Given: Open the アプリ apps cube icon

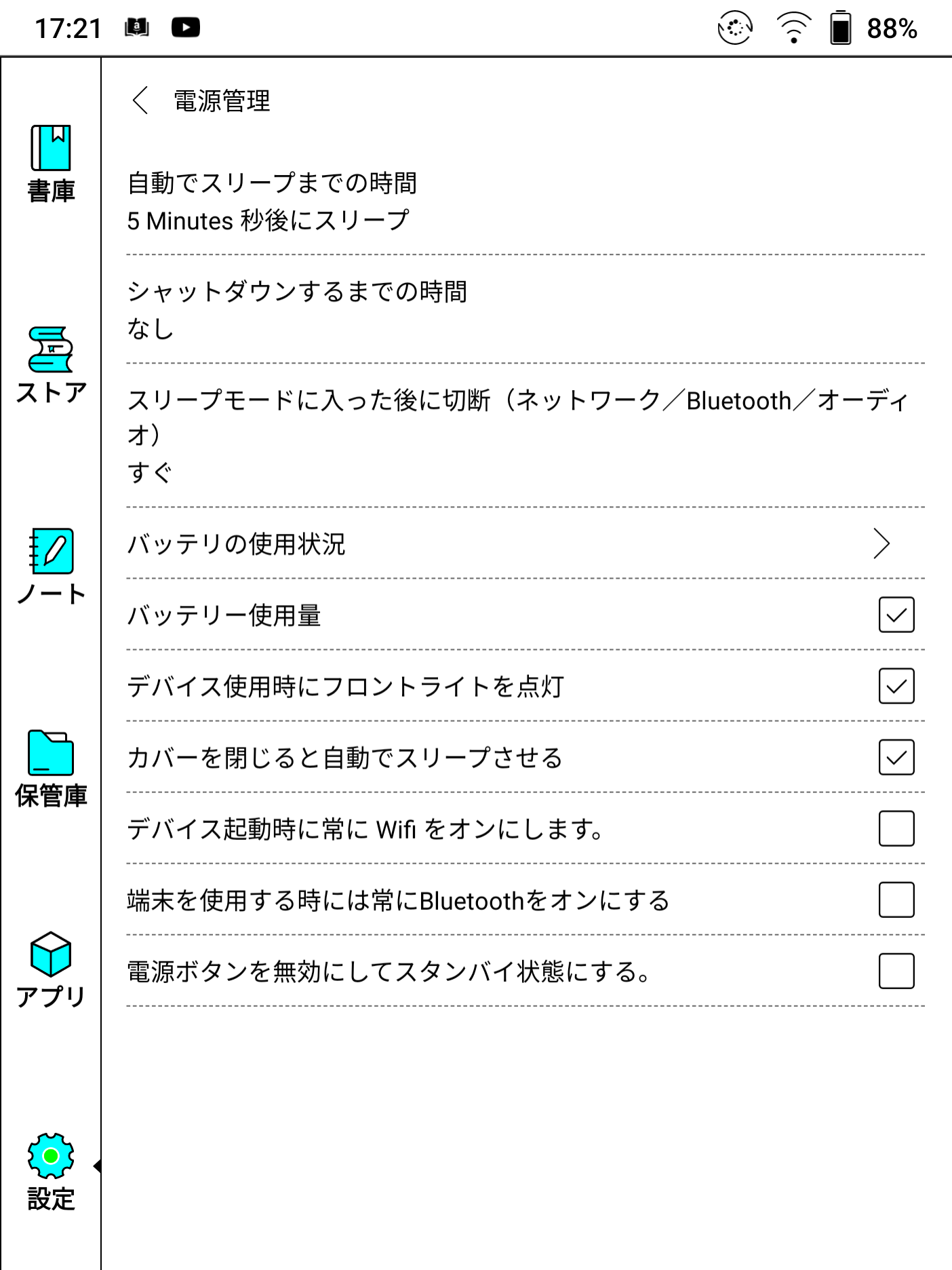Looking at the screenshot, I should click(x=51, y=954).
